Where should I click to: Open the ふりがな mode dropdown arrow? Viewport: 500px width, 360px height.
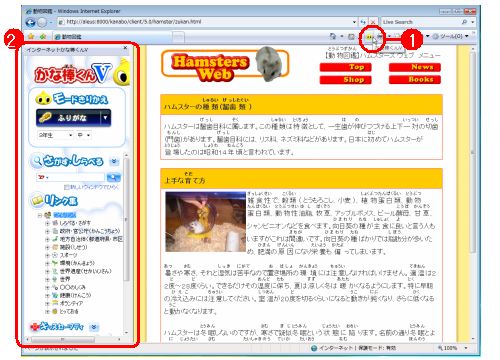106,118
